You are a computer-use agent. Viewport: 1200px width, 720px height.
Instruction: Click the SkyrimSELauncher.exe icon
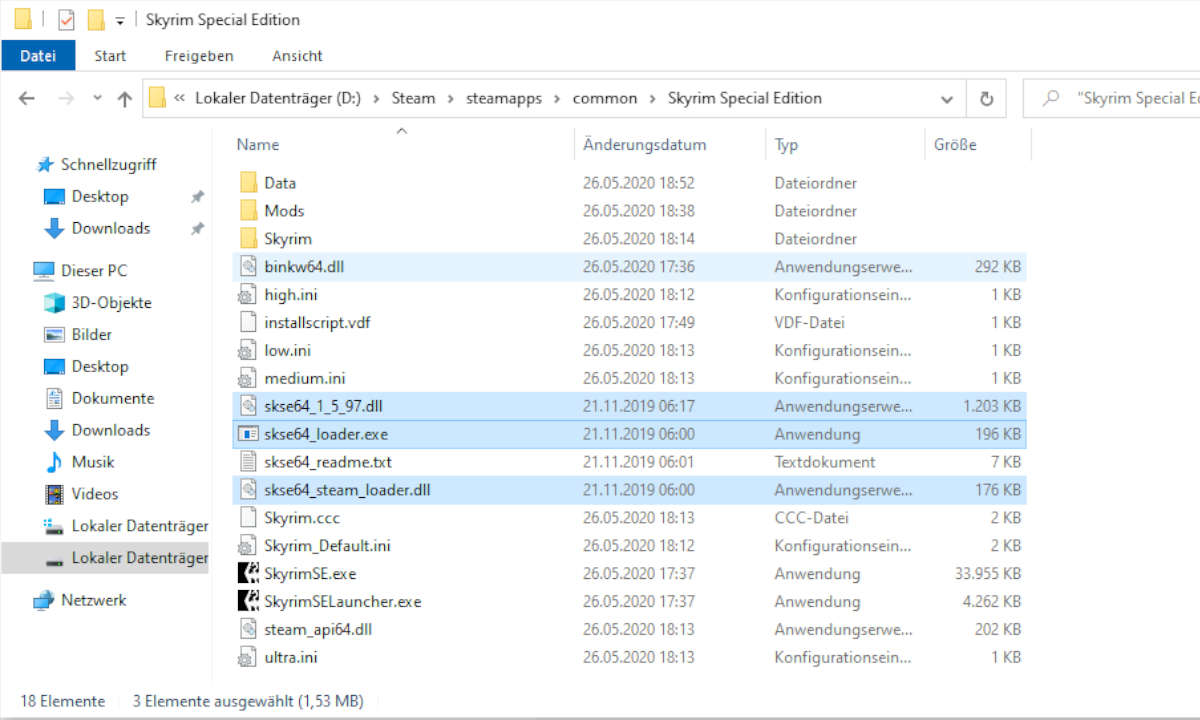tap(248, 602)
